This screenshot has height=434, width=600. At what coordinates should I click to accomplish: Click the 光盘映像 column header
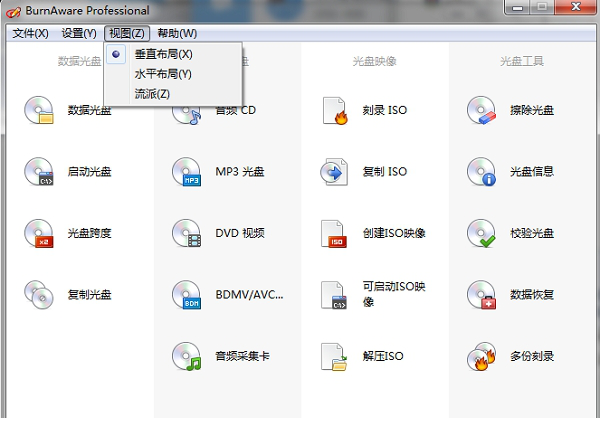pos(375,61)
